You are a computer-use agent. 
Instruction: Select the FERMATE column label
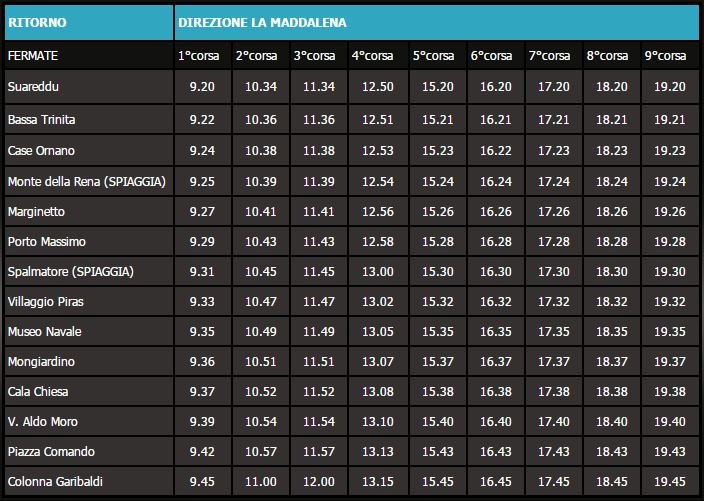[32, 55]
